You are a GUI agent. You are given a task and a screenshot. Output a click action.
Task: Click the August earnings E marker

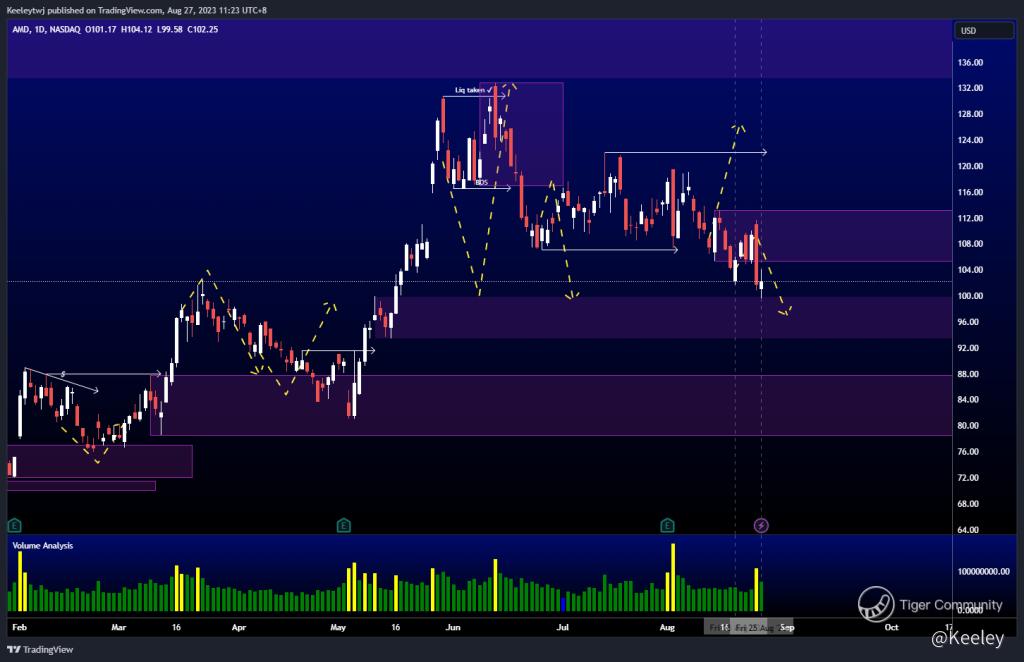(667, 526)
